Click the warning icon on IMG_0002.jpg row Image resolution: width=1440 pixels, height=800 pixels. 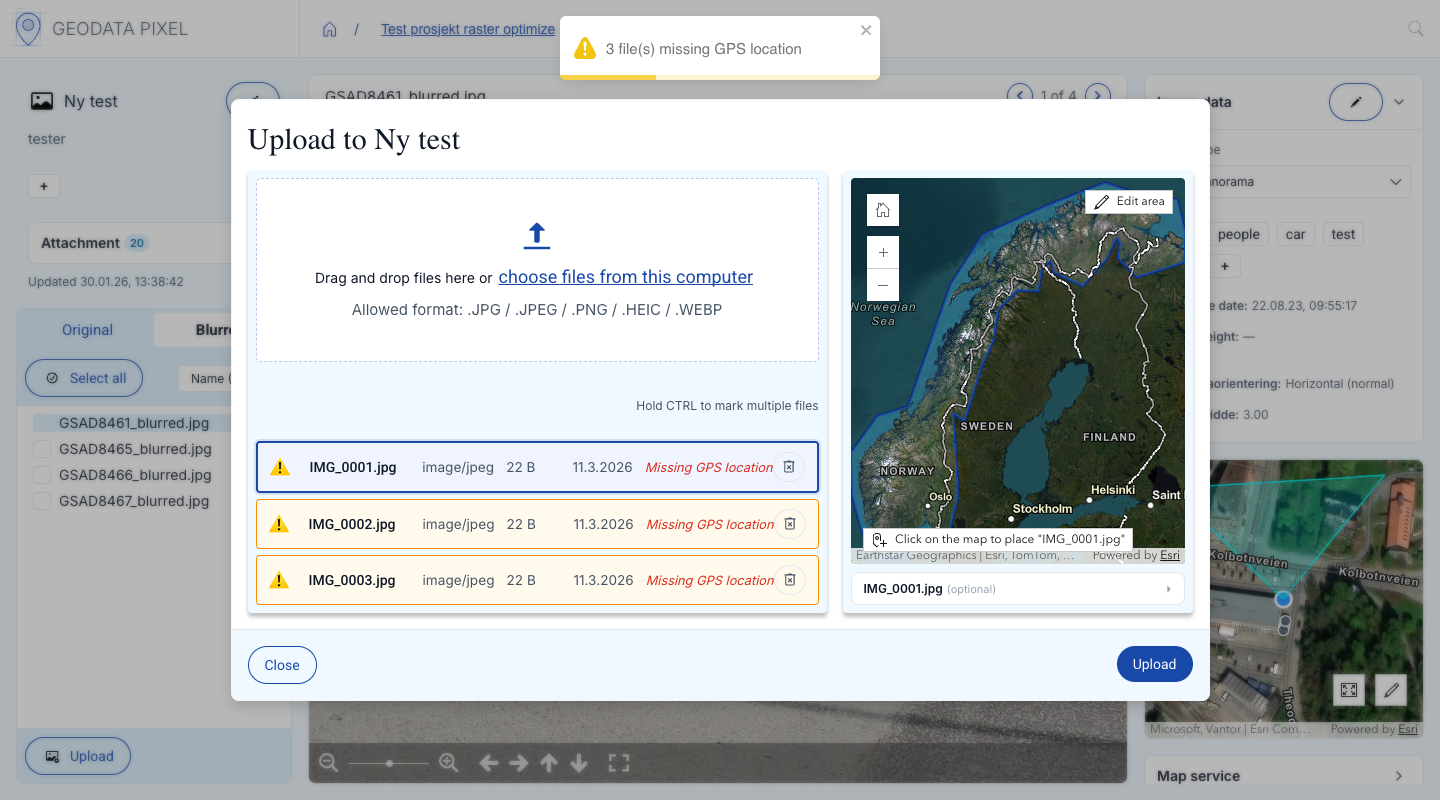(280, 524)
